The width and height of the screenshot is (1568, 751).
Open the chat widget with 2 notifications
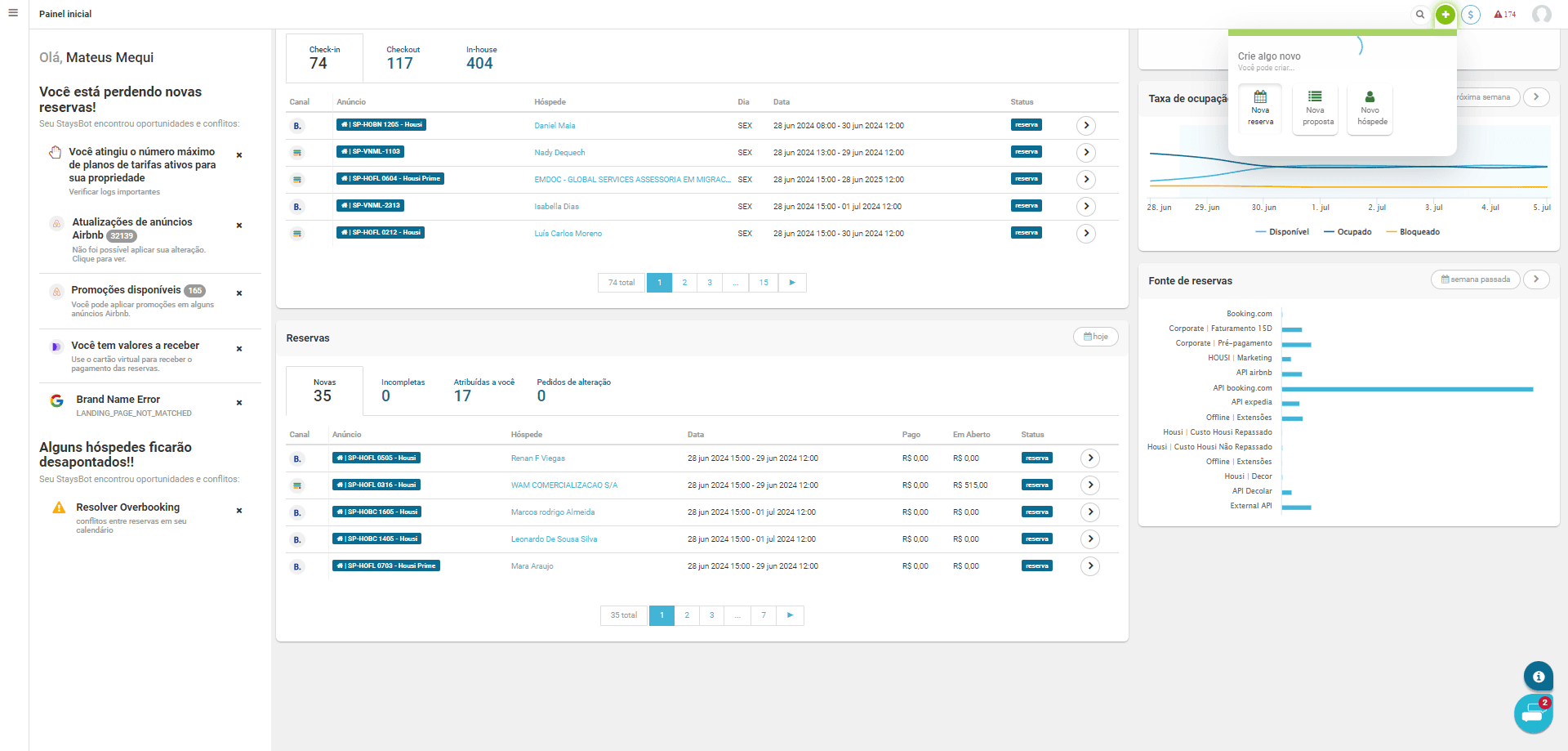[1533, 714]
